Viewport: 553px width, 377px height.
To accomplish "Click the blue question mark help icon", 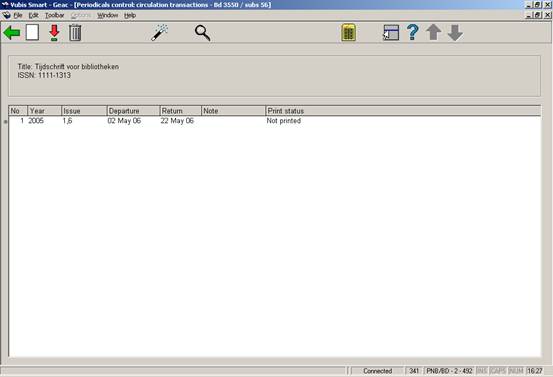I will 412,32.
